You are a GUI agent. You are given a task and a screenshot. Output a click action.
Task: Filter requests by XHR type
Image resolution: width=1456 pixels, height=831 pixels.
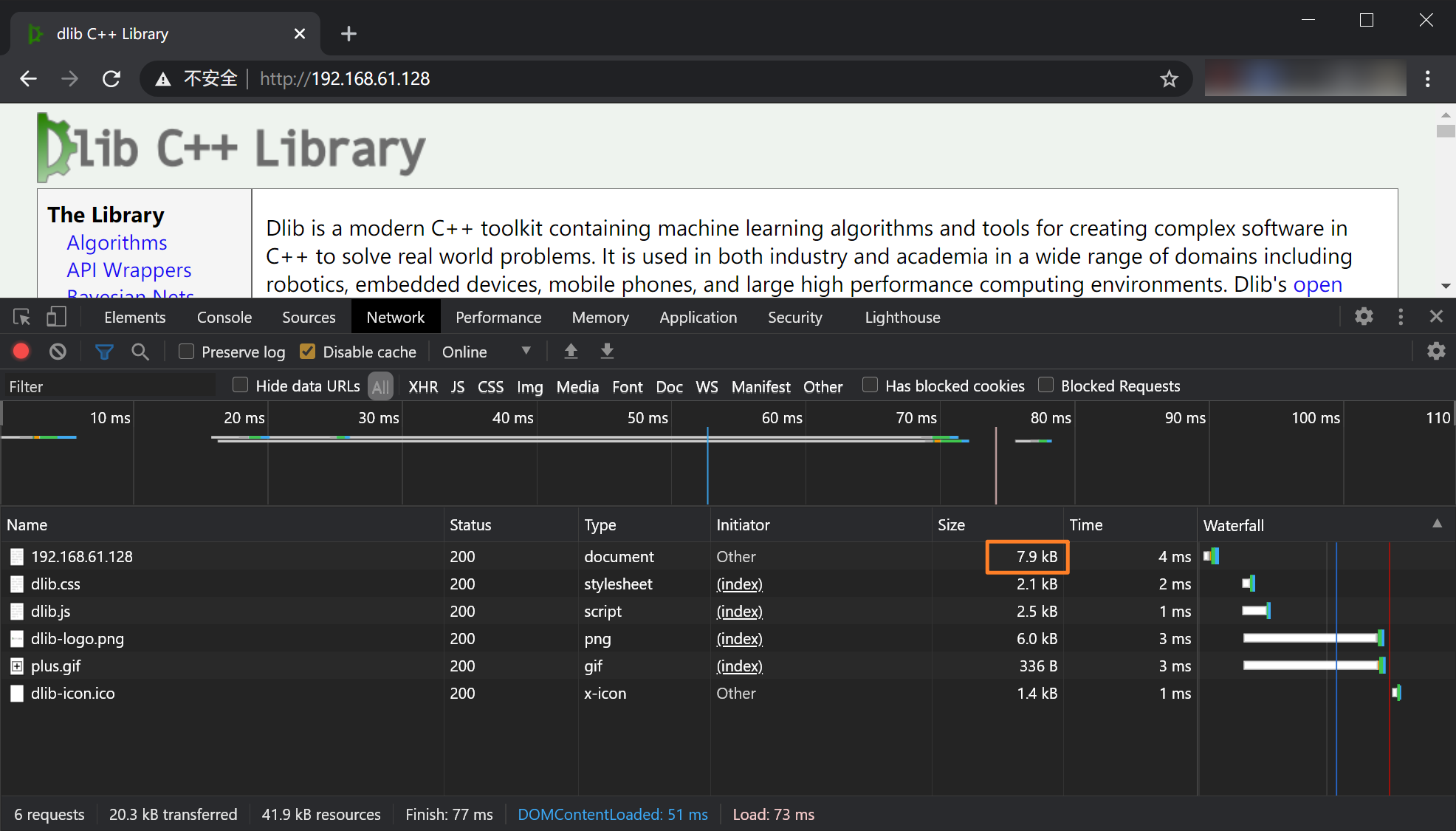(x=423, y=387)
